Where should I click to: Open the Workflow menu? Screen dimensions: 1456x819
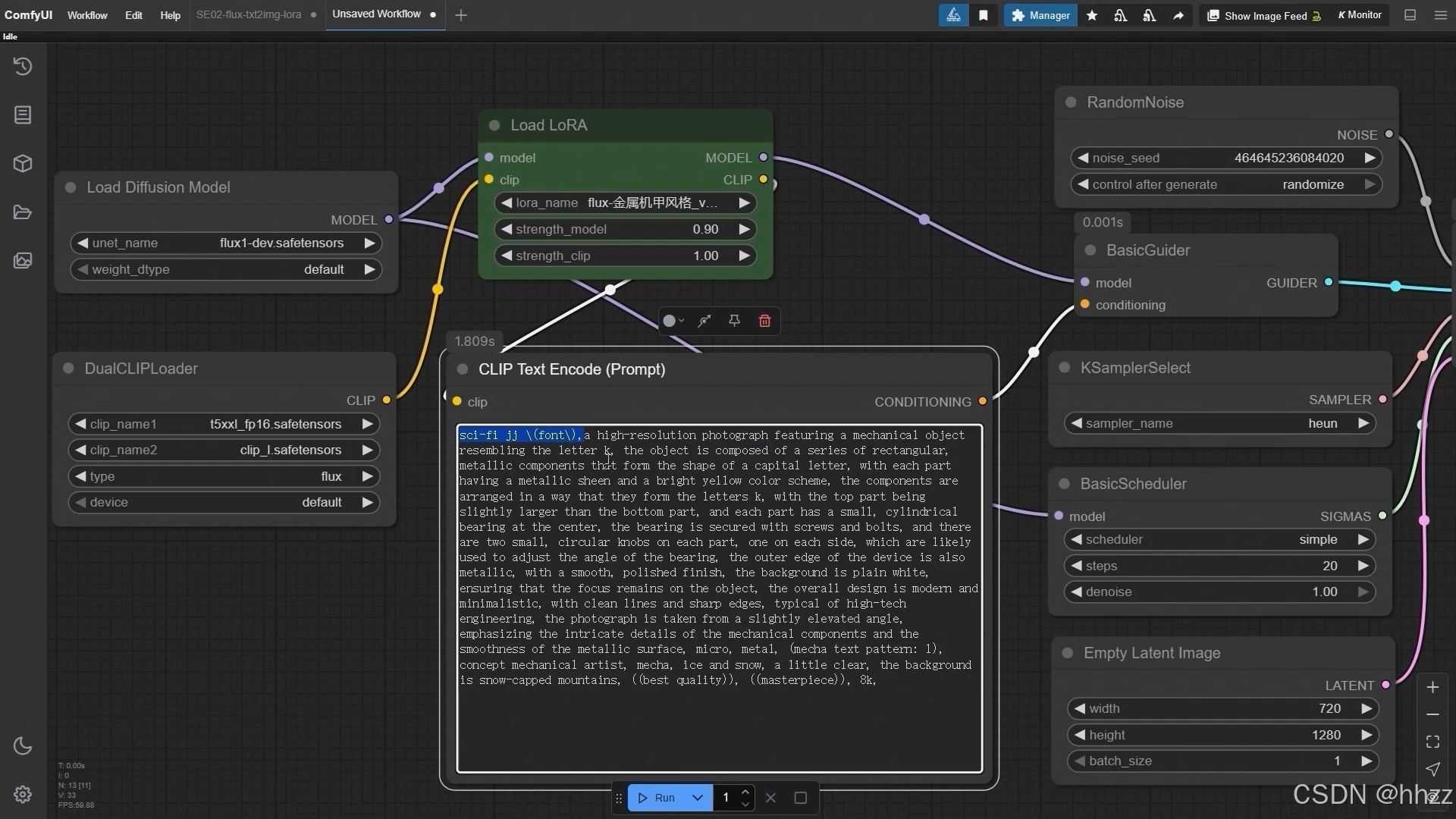tap(87, 15)
